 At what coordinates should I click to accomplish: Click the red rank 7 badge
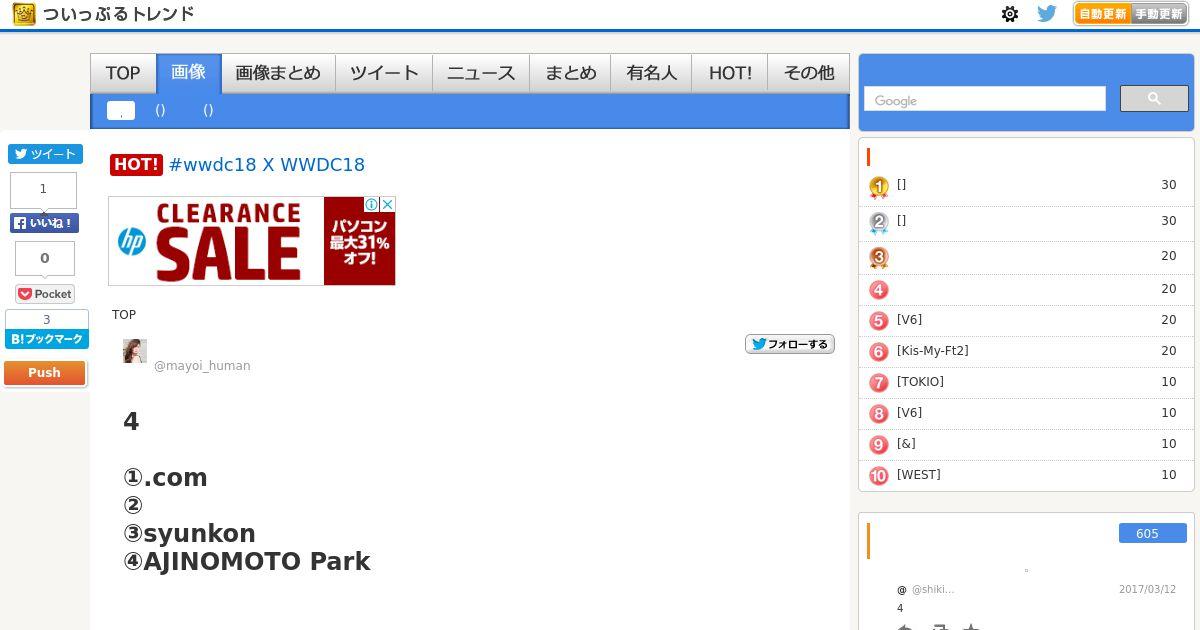pyautogui.click(x=879, y=383)
